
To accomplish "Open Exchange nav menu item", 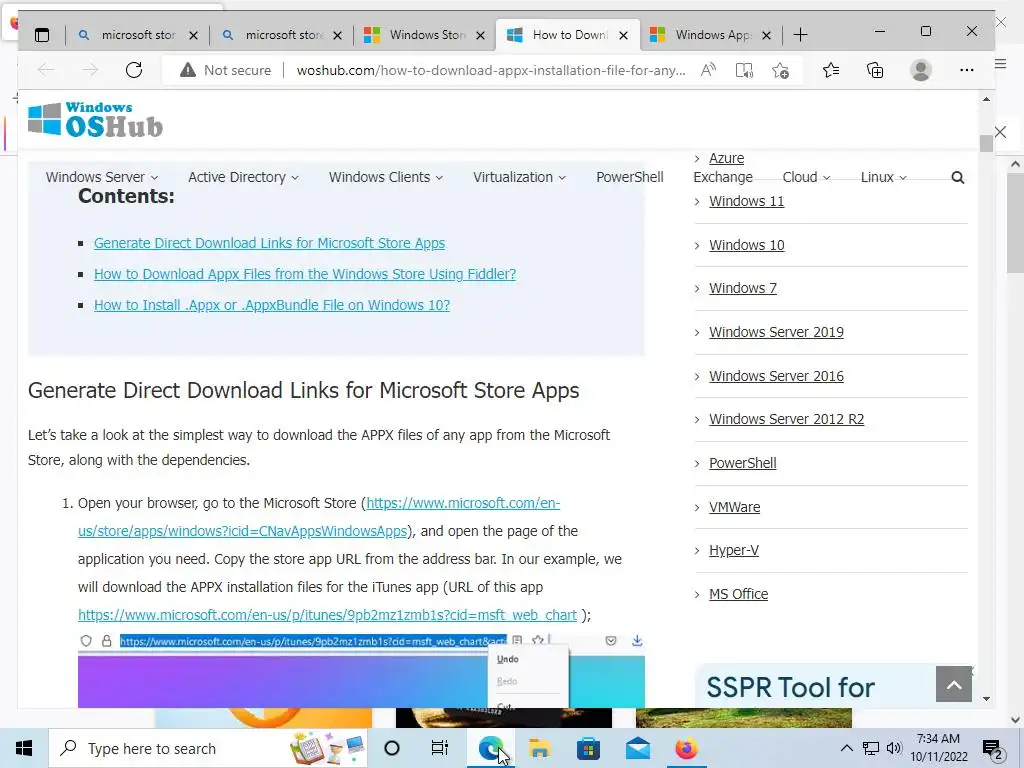I will 723,178.
